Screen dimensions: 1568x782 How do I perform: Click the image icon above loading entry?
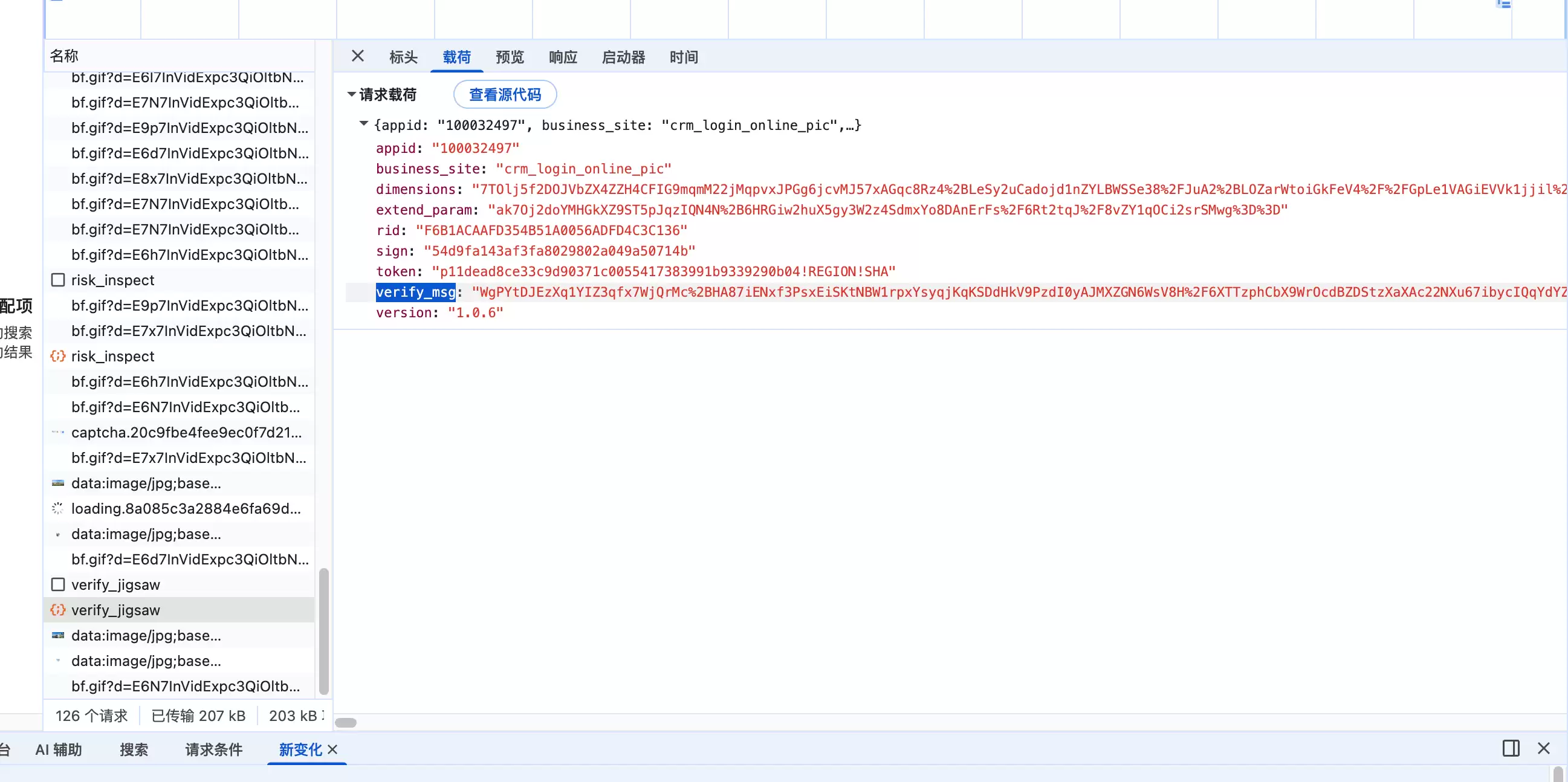coord(58,483)
